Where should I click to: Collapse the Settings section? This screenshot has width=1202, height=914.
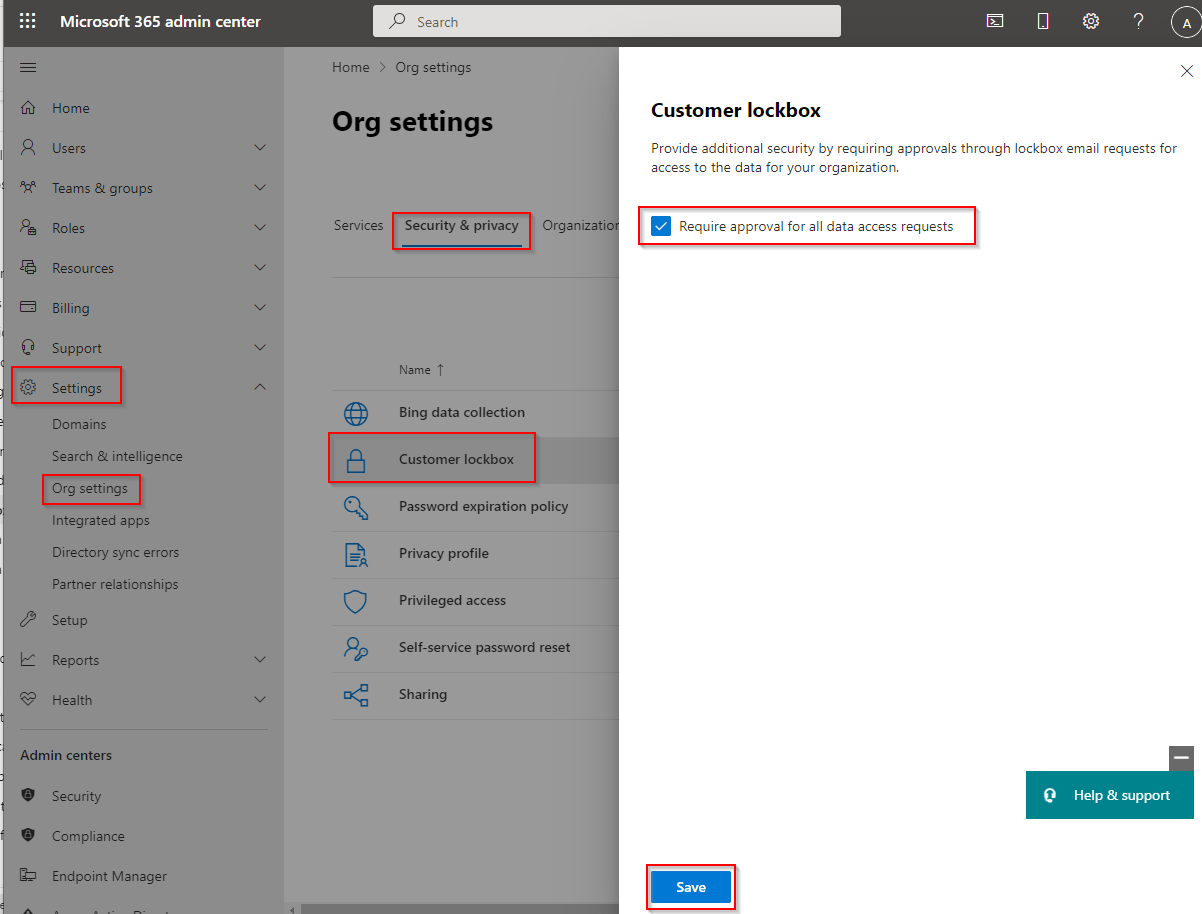point(260,387)
